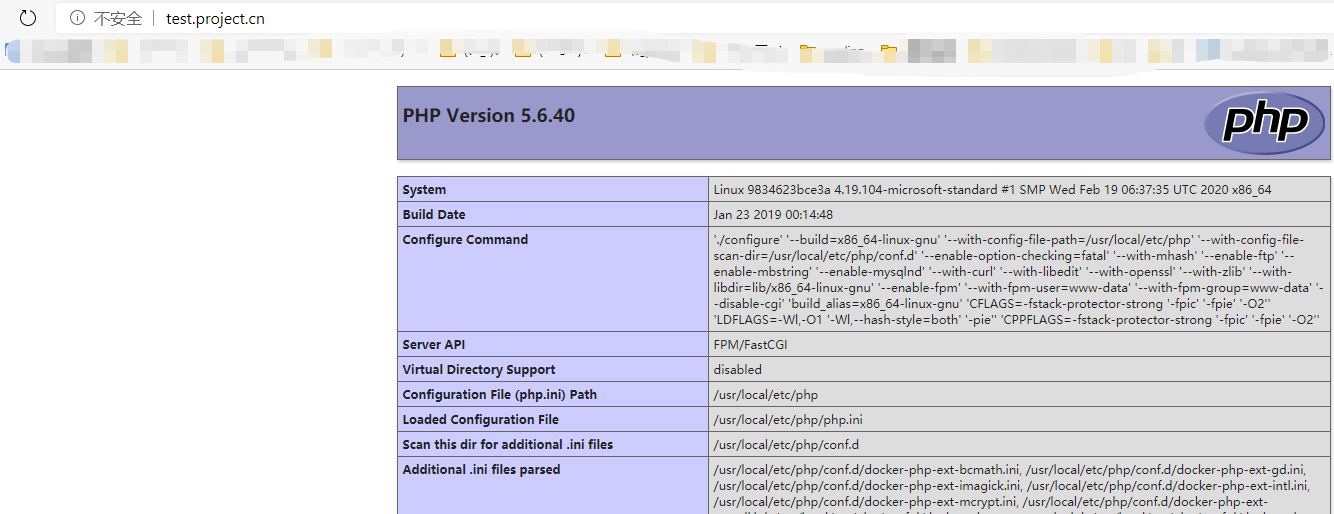The height and width of the screenshot is (514, 1334).
Task: Focus the address bar showing test.project.cn
Action: 690,19
